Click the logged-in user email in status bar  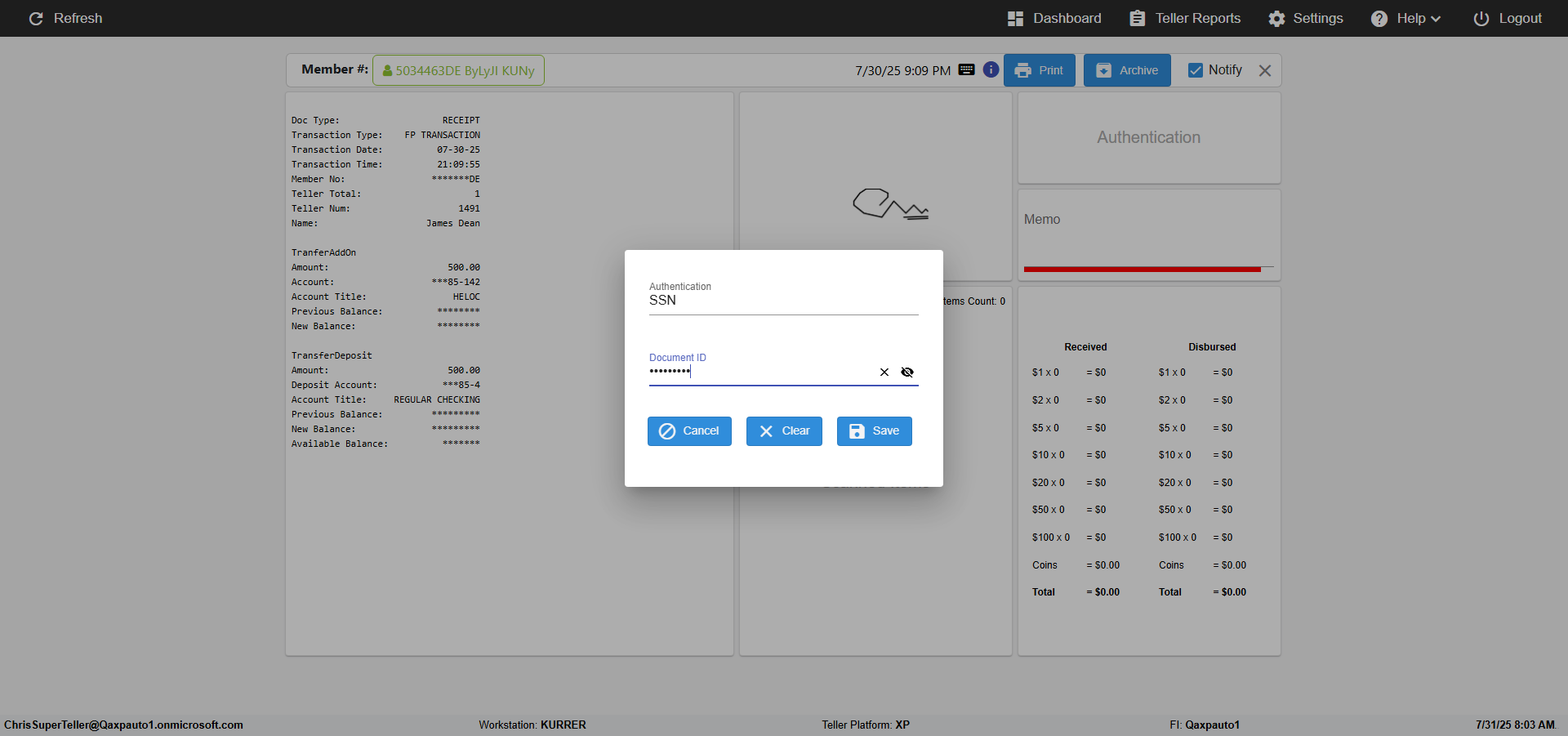pos(124,725)
